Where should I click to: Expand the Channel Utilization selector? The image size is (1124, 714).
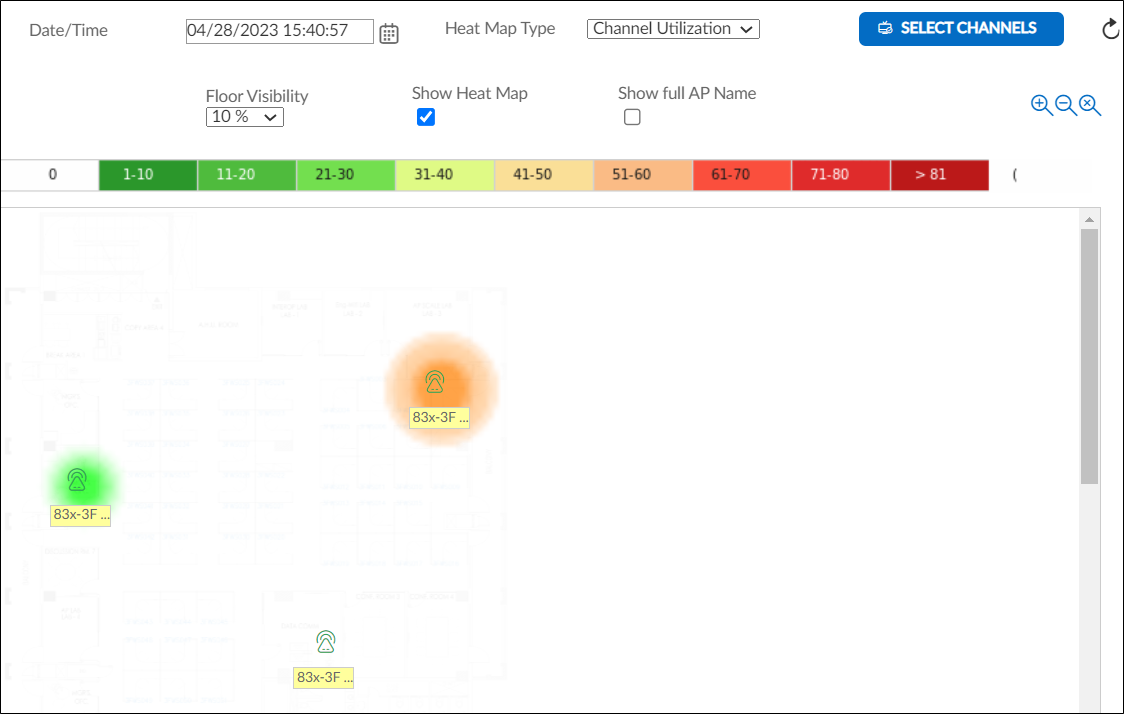coord(673,28)
